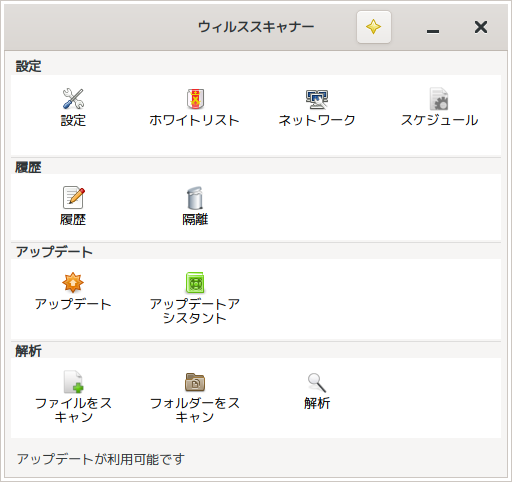Screen dimensions: 512x482
Task: Click the フォルダーをスキャン text label
Action: (195, 410)
